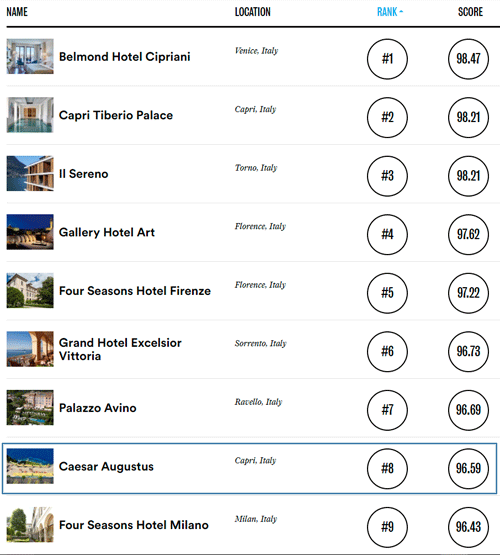Click the NAME column header
The width and height of the screenshot is (500, 555).
coord(17,12)
